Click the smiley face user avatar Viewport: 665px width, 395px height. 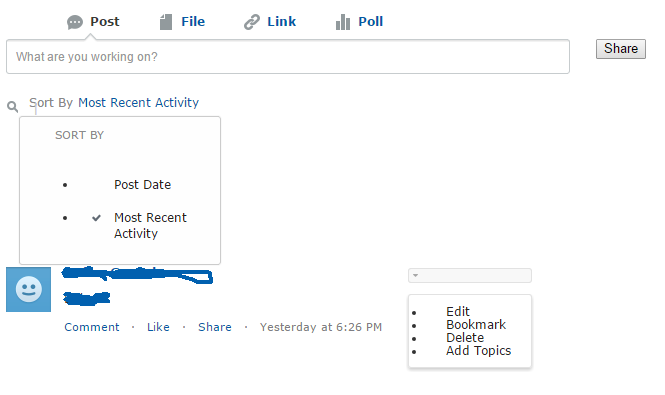(x=28, y=289)
